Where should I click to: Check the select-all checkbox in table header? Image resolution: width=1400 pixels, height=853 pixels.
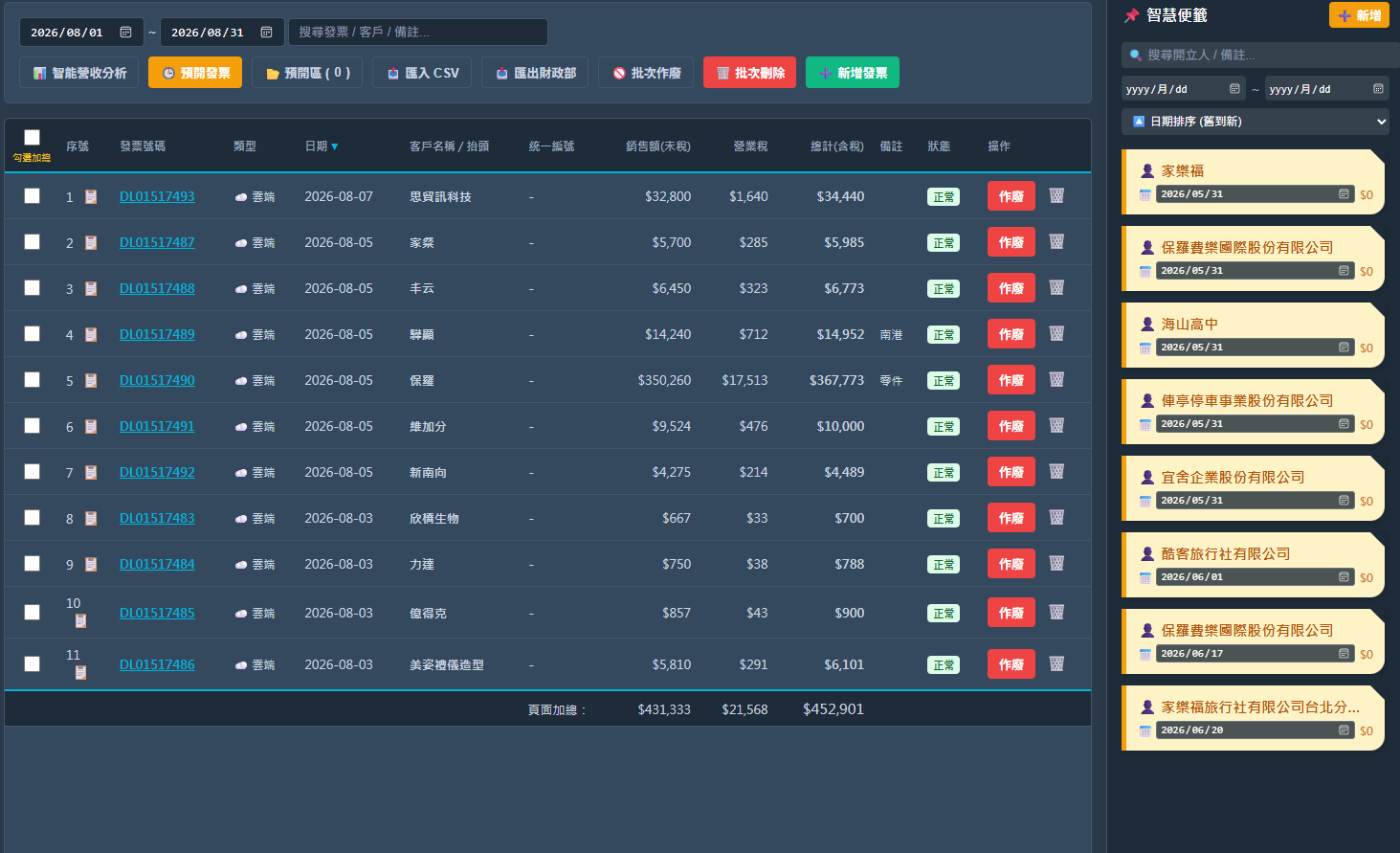coord(32,138)
